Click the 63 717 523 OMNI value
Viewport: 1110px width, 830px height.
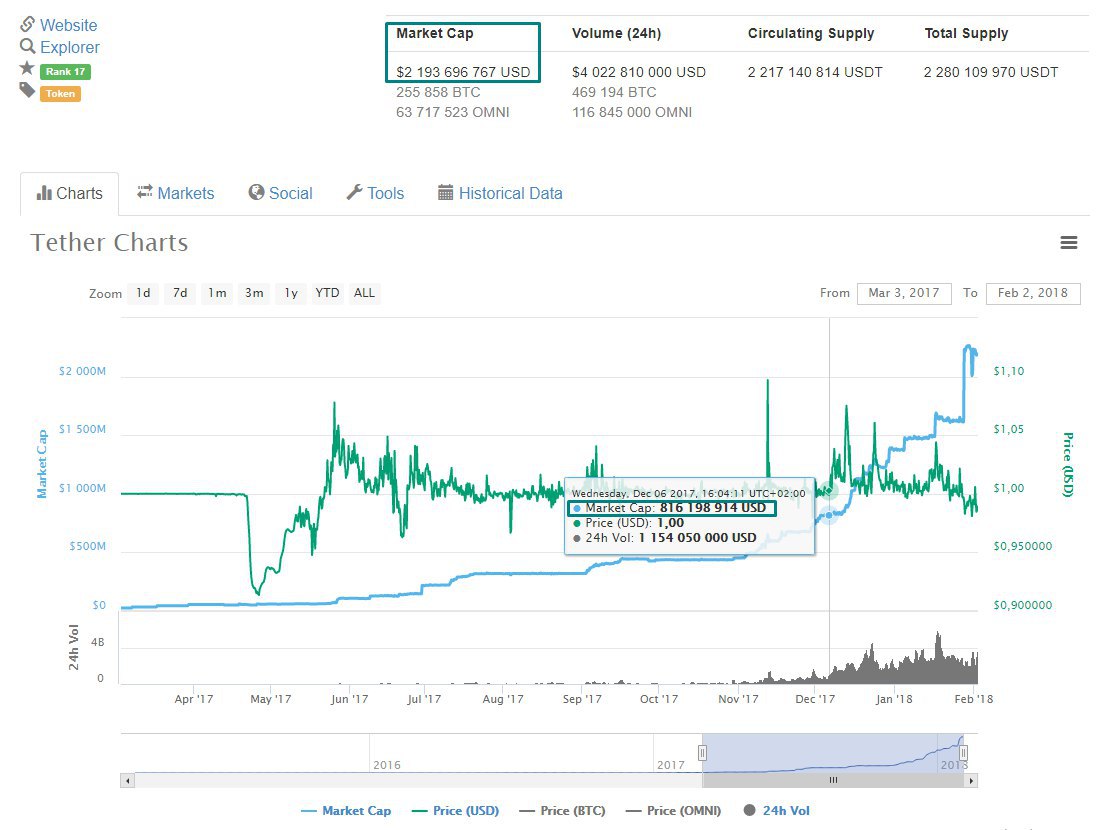[453, 112]
